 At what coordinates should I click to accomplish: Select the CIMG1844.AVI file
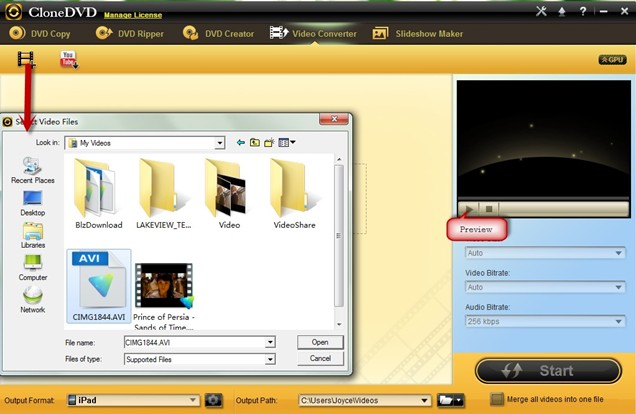(99, 286)
